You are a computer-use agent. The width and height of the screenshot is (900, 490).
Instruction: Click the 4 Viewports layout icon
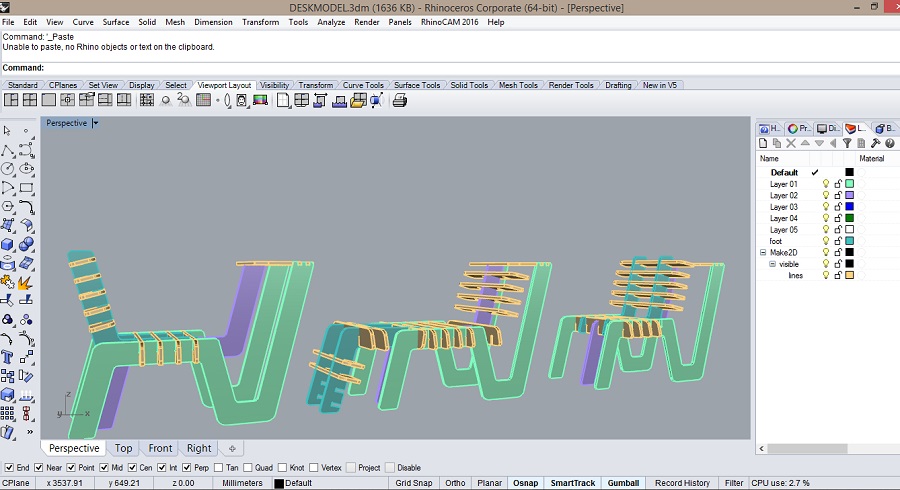click(x=29, y=100)
